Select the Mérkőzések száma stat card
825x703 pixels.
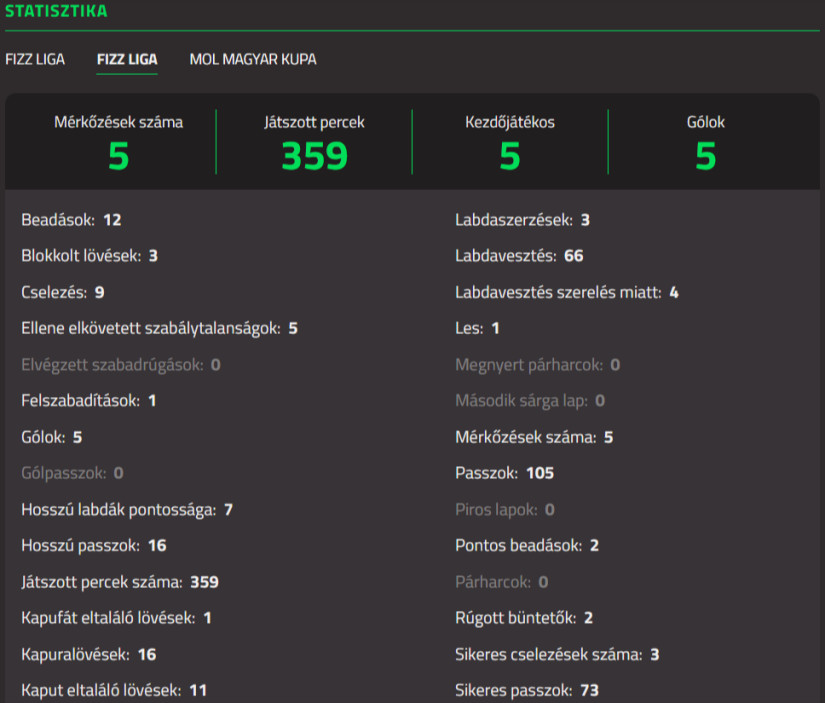pyautogui.click(x=118, y=140)
